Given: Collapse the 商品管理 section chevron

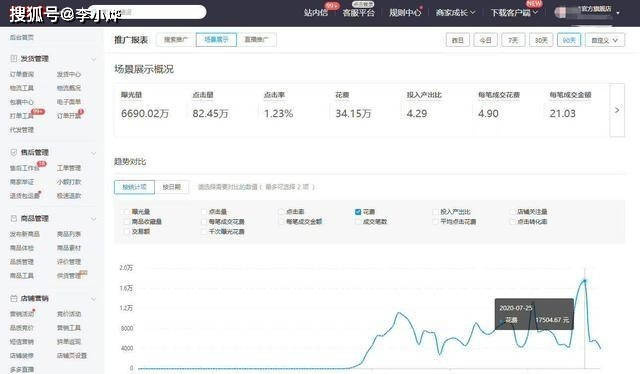Looking at the screenshot, I should click(93, 219).
